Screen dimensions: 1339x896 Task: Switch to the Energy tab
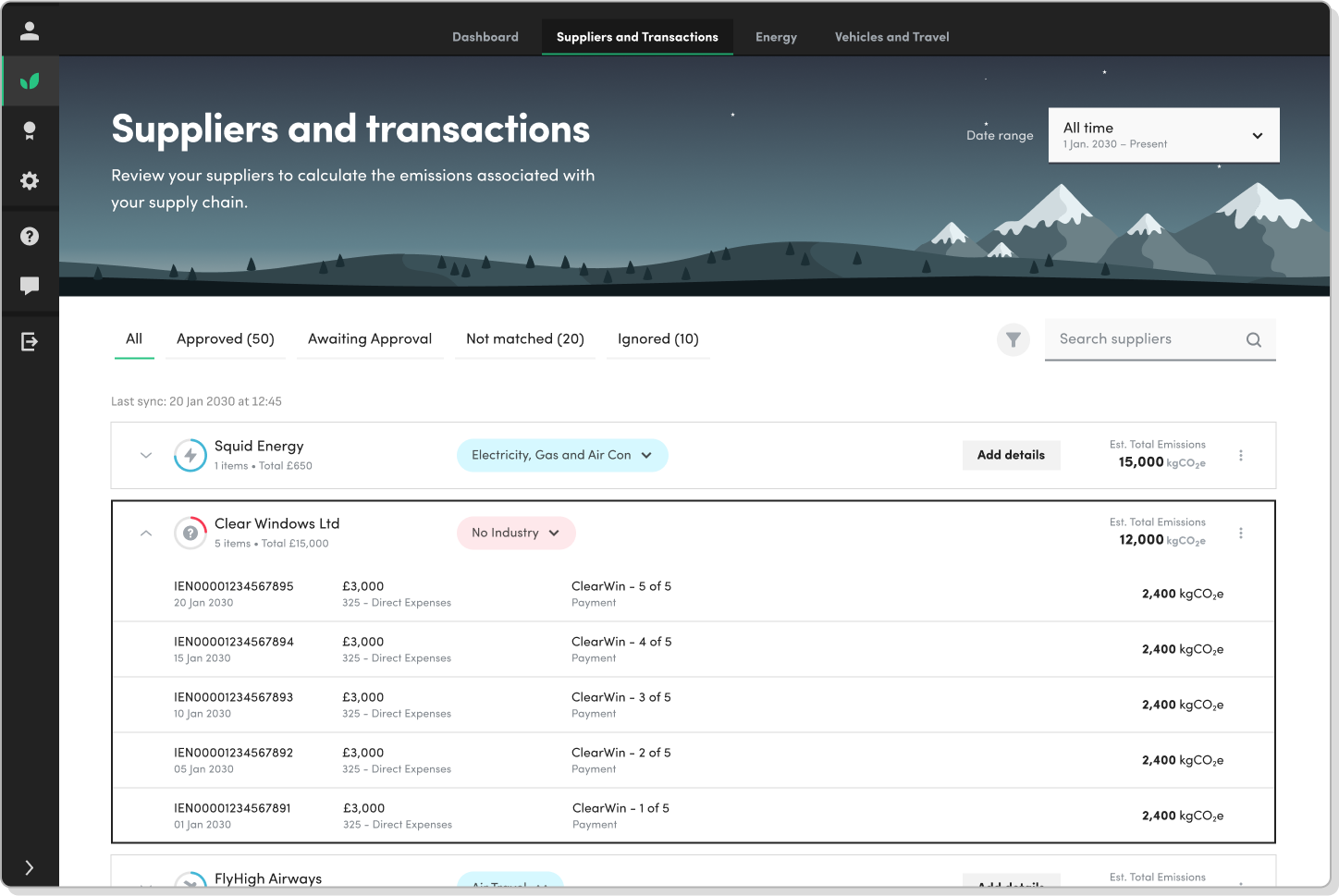[x=776, y=37]
